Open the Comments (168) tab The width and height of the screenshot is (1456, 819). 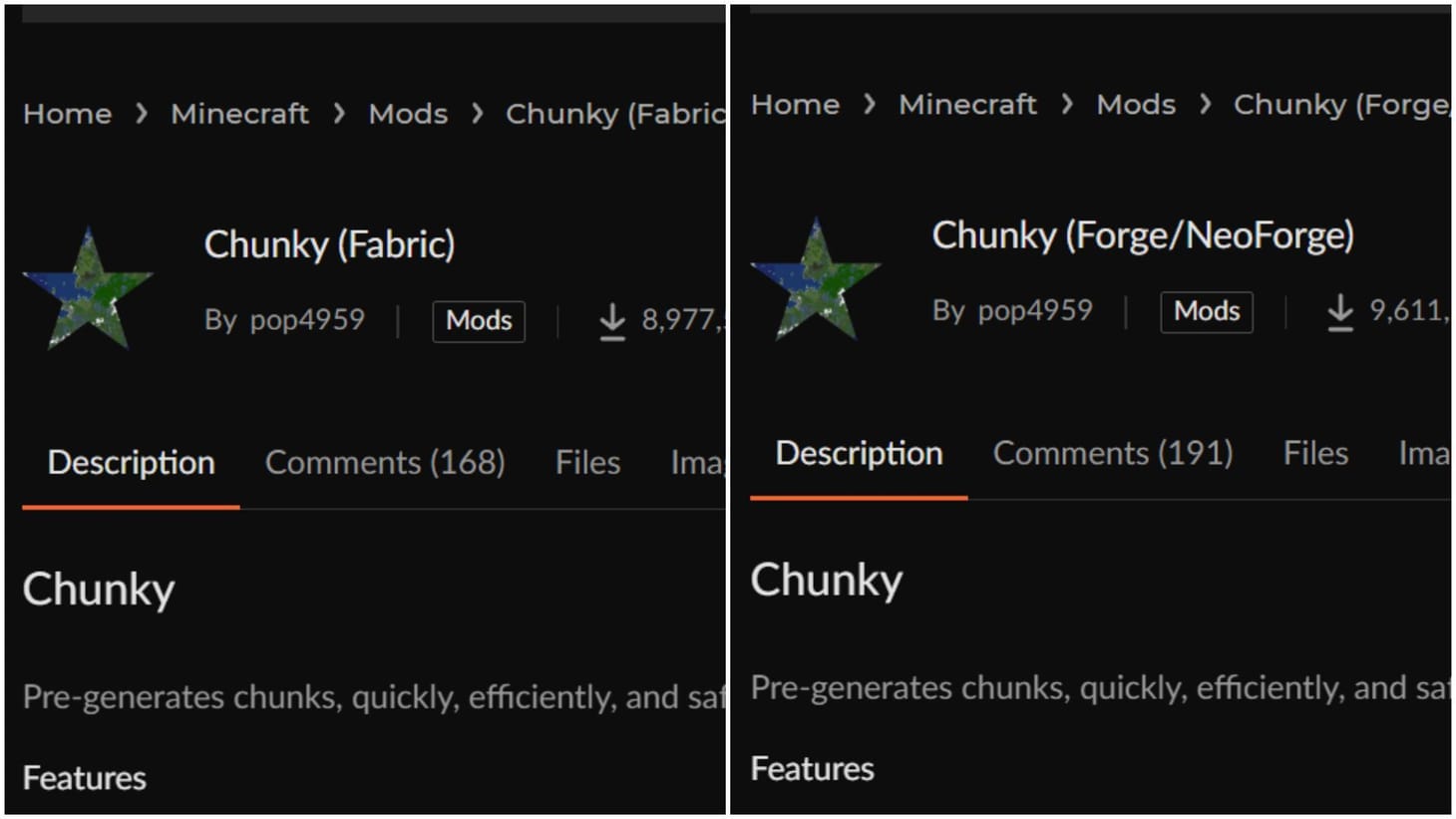(385, 462)
